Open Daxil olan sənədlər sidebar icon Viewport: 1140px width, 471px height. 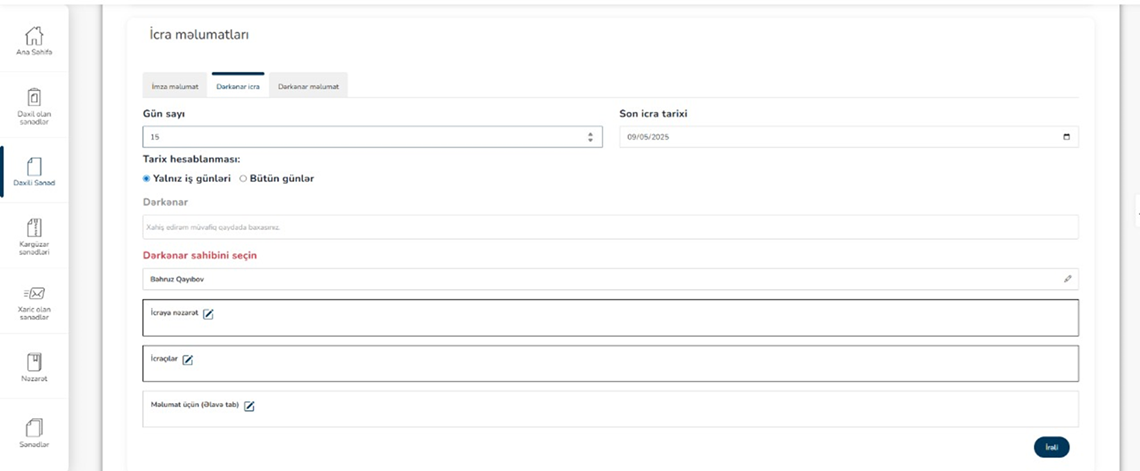pyautogui.click(x=34, y=97)
